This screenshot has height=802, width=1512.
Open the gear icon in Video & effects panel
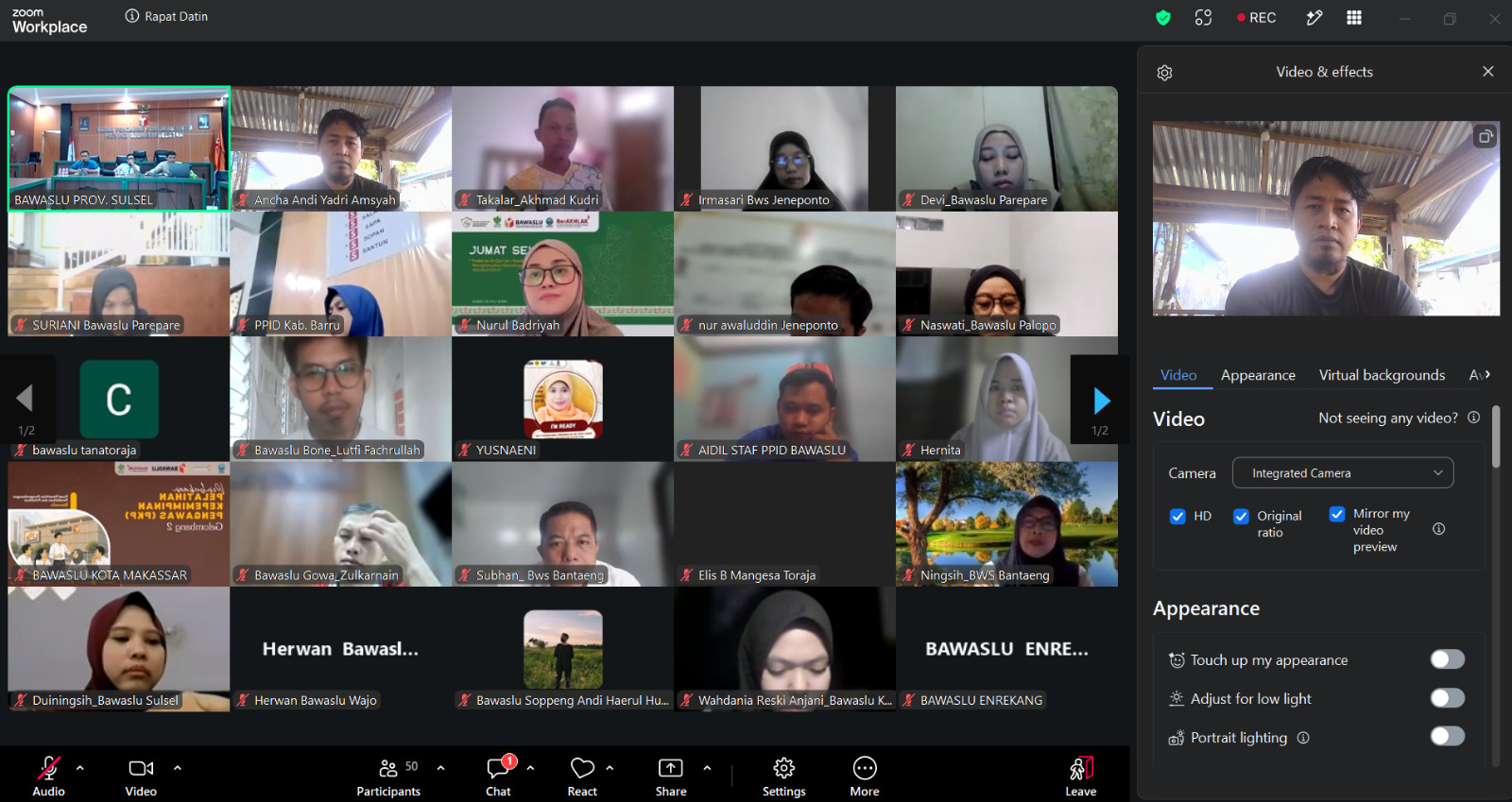point(1164,73)
